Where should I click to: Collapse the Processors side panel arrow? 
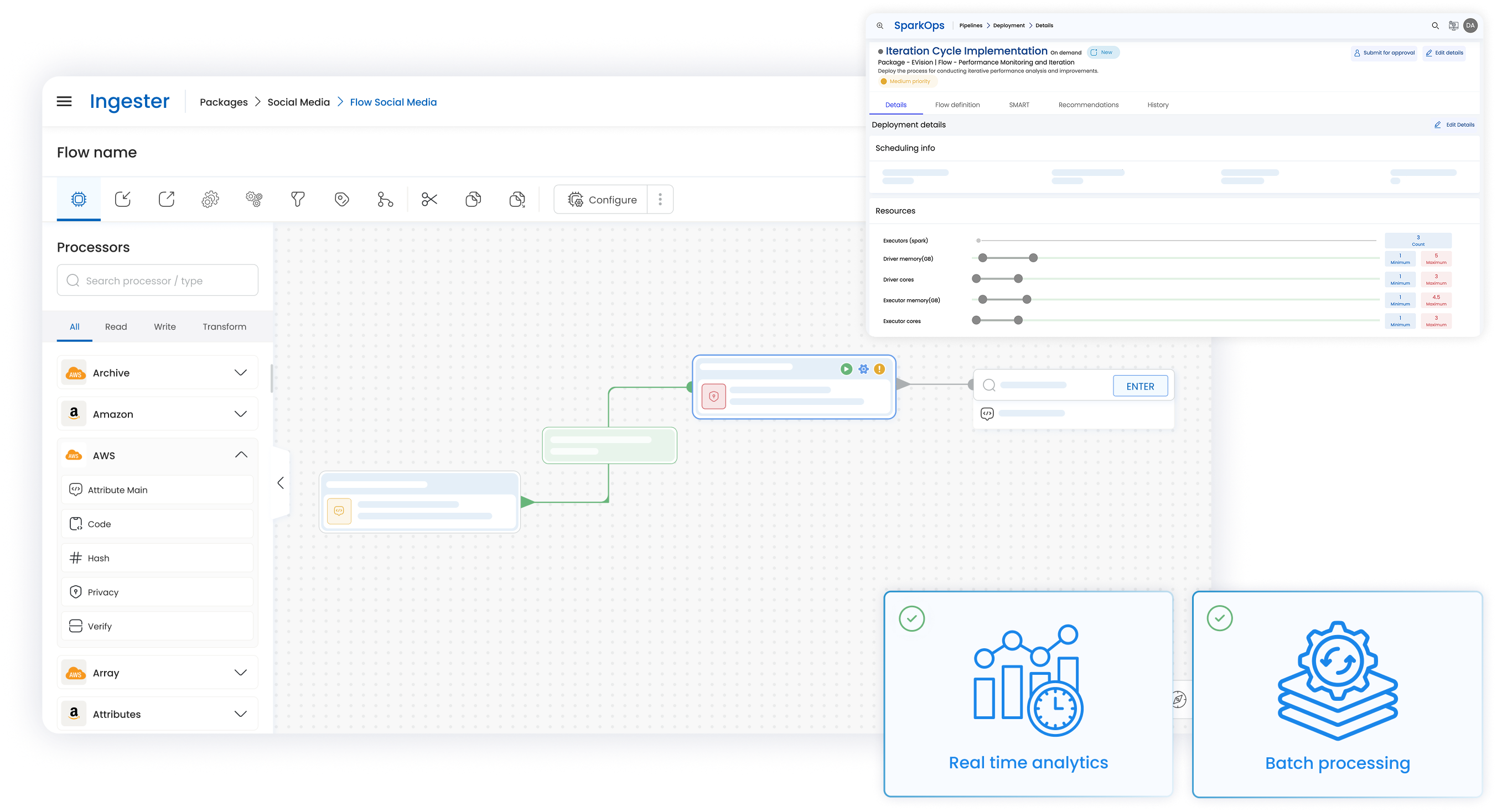pyautogui.click(x=281, y=483)
